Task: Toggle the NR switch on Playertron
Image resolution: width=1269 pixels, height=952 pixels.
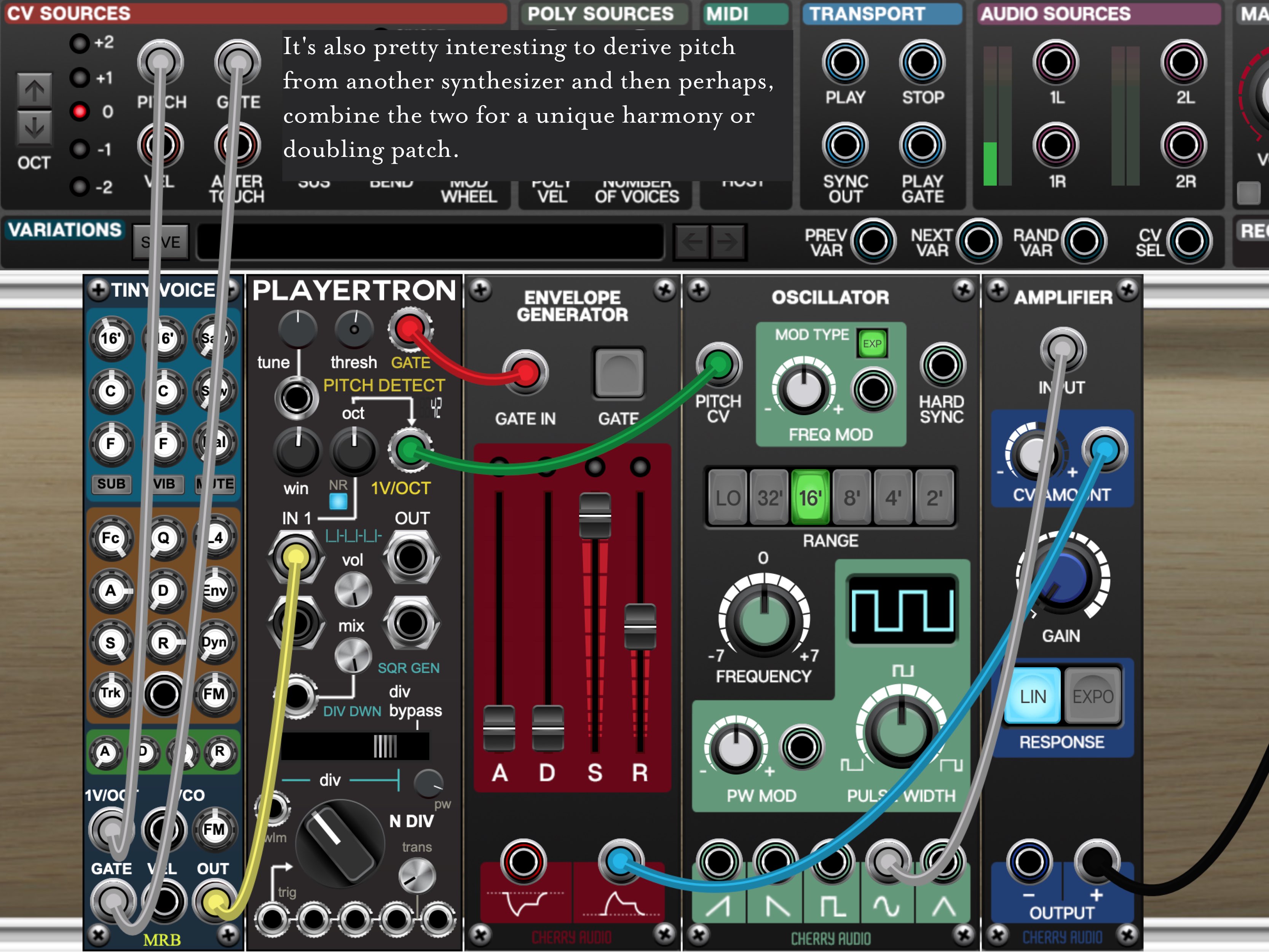Action: tap(338, 501)
